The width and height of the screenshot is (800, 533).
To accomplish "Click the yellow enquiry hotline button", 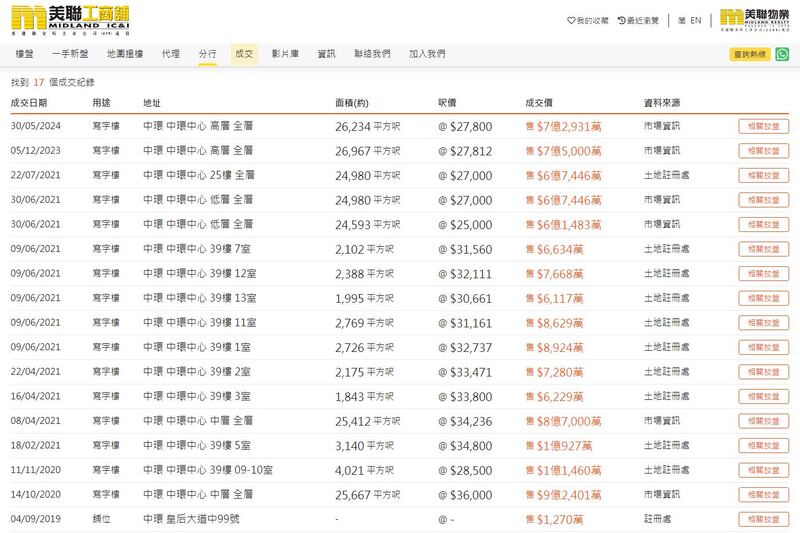I will pyautogui.click(x=749, y=54).
